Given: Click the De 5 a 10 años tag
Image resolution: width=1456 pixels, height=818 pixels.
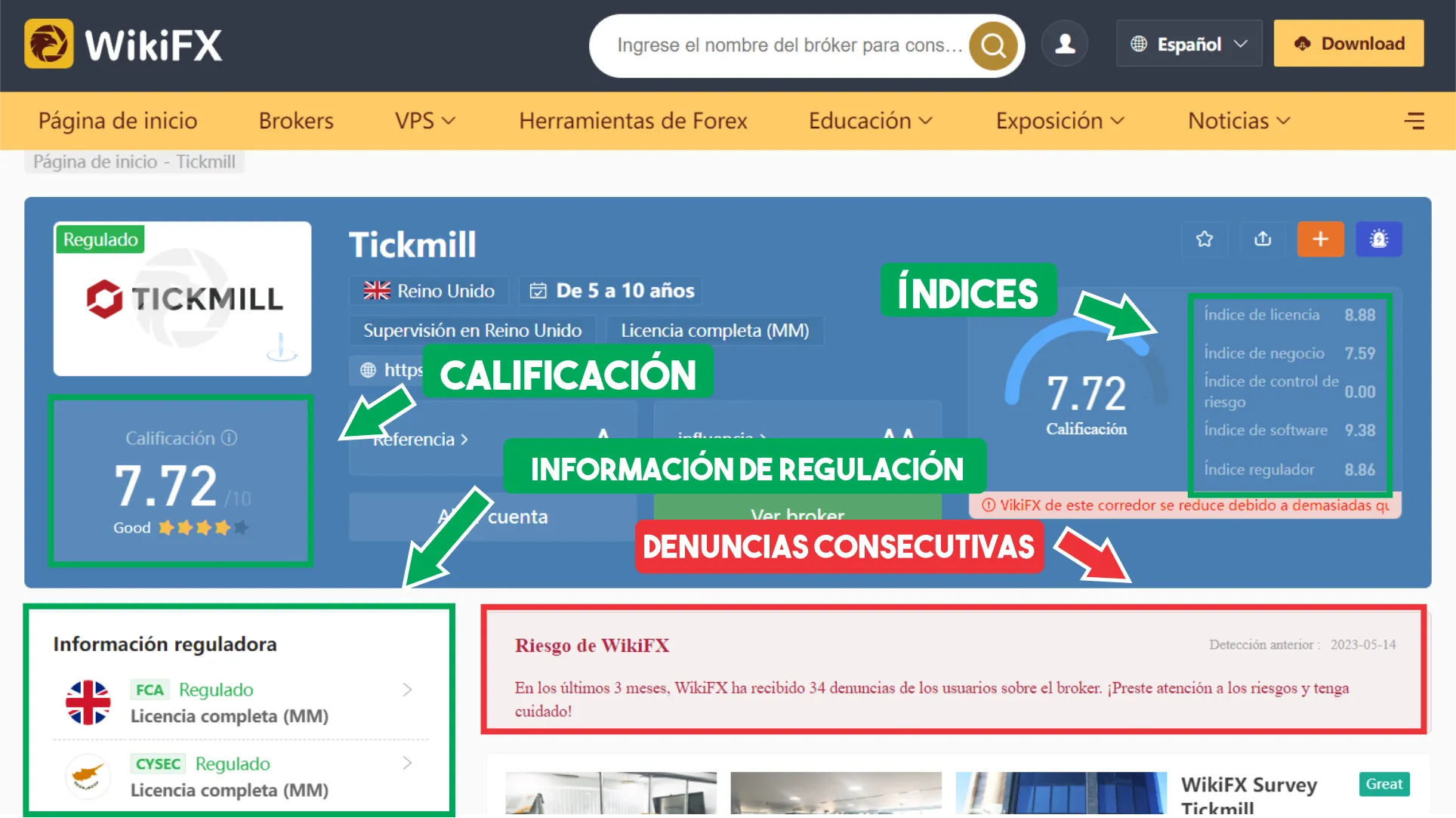Looking at the screenshot, I should 611,291.
